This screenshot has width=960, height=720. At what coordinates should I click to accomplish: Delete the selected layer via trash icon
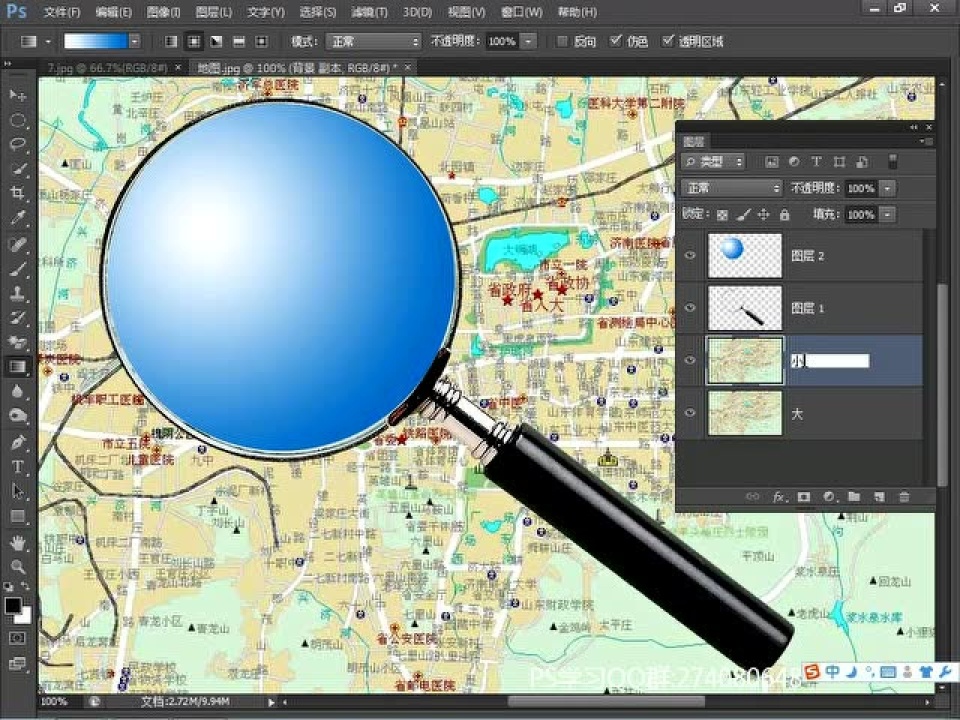904,497
